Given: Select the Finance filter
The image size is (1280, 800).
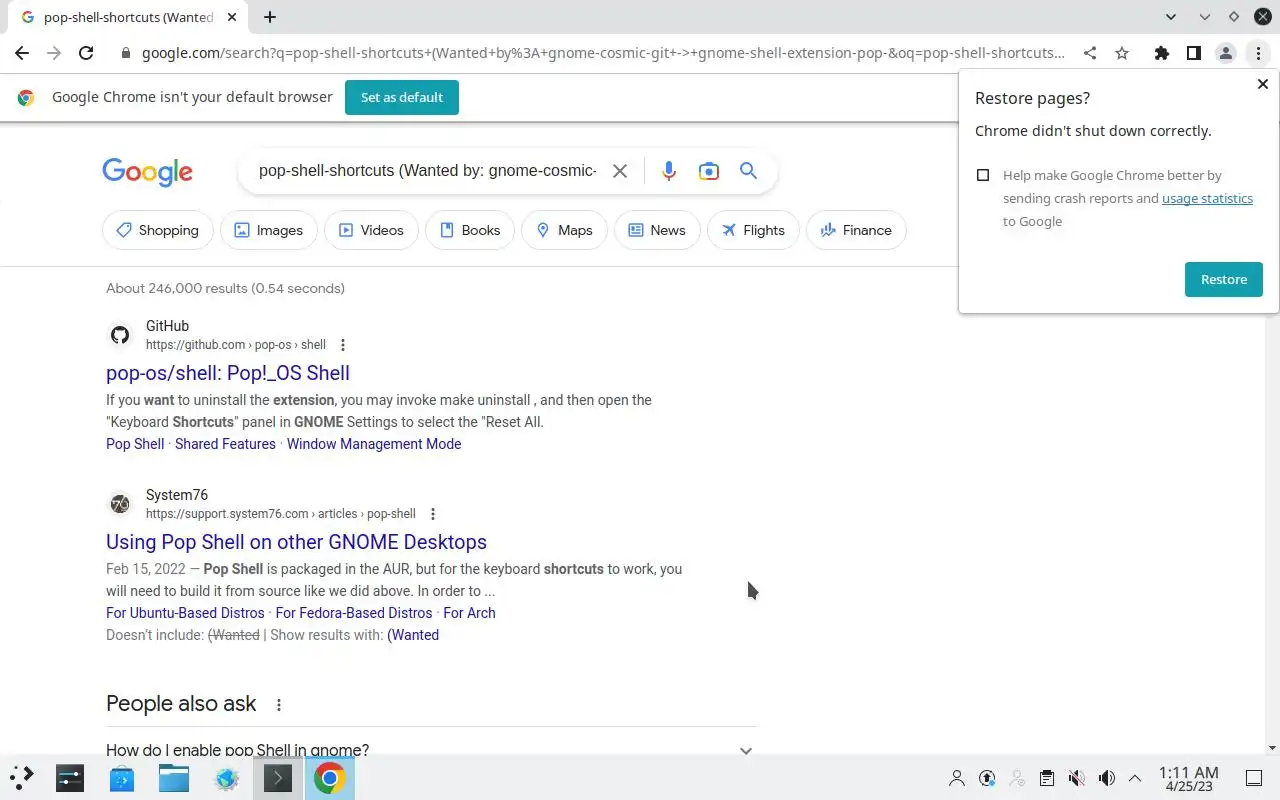Looking at the screenshot, I should click(x=856, y=230).
